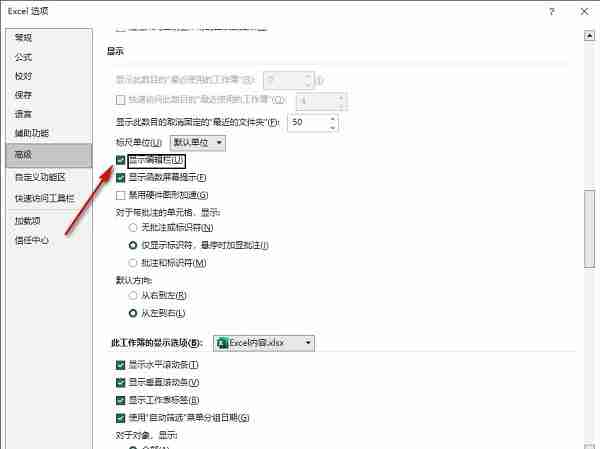Toggle 显示函数屏幕提示 checkbox

[x=121, y=178]
